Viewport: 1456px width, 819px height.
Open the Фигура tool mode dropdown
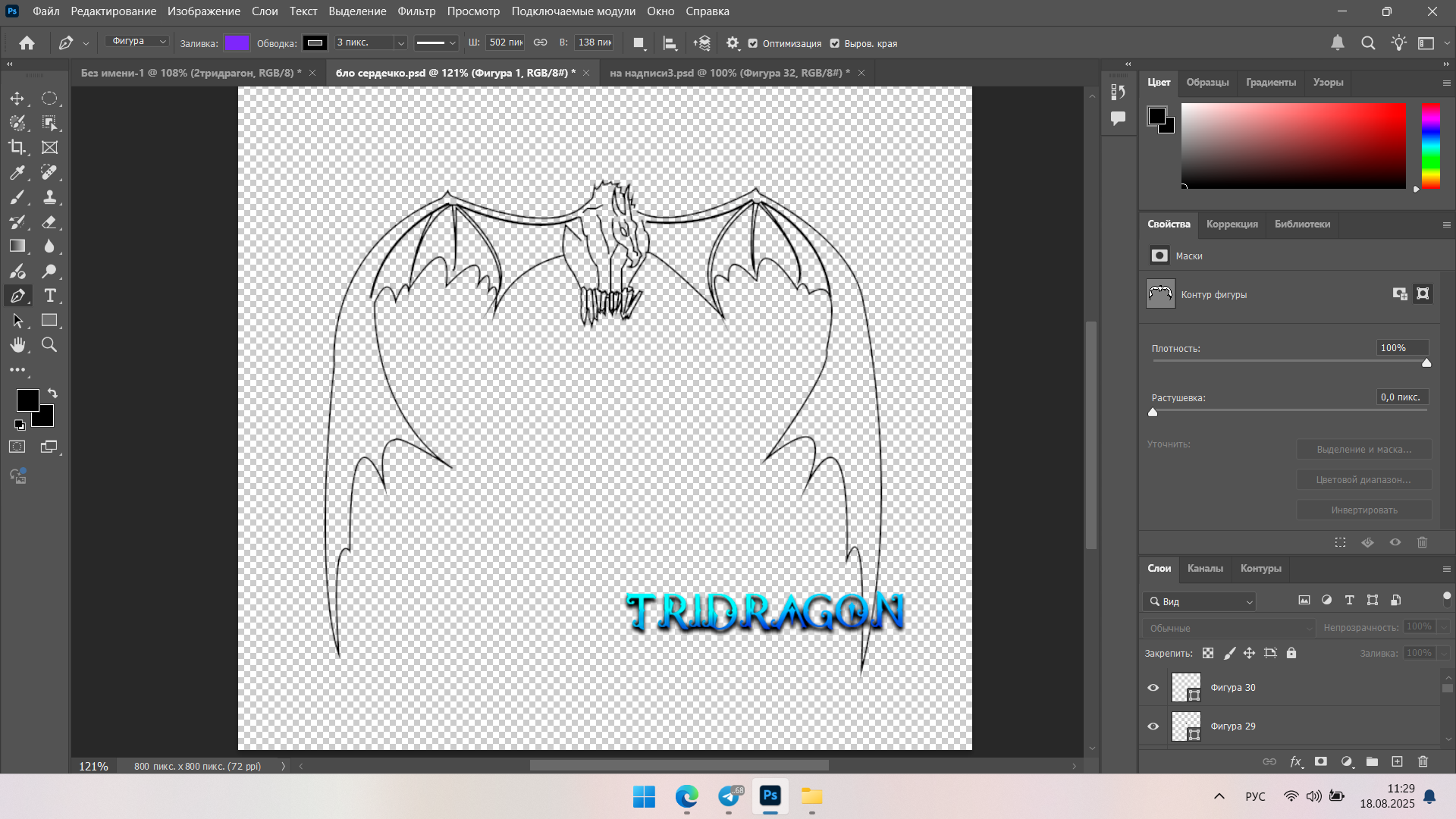(136, 42)
